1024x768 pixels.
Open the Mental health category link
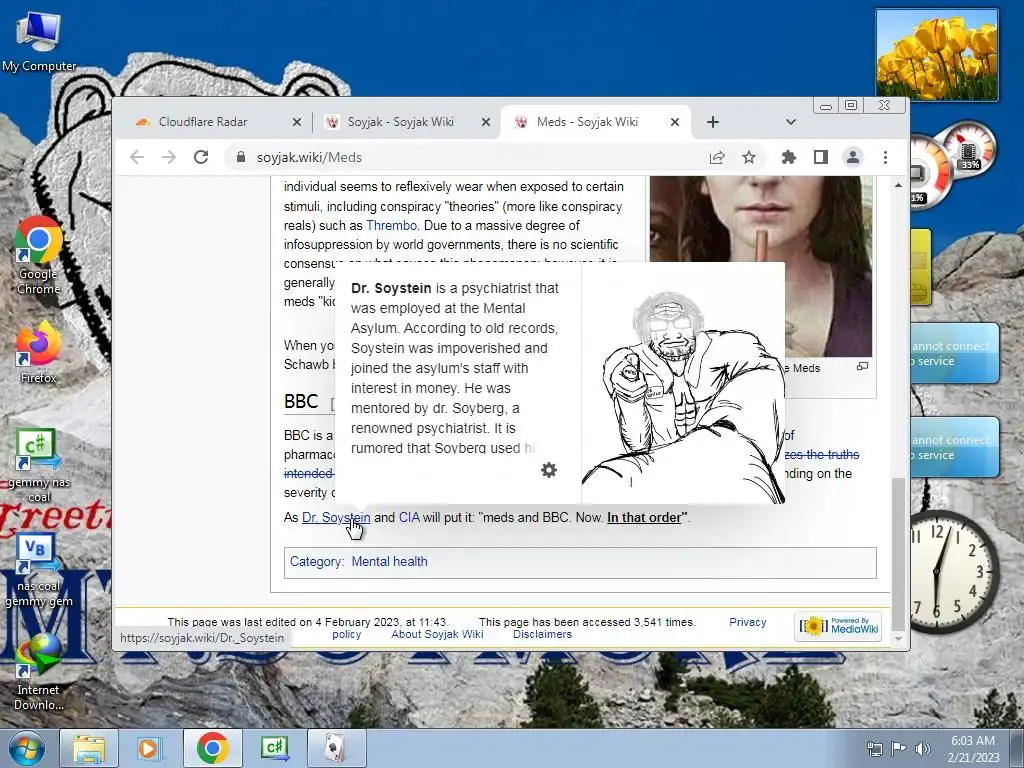(389, 562)
